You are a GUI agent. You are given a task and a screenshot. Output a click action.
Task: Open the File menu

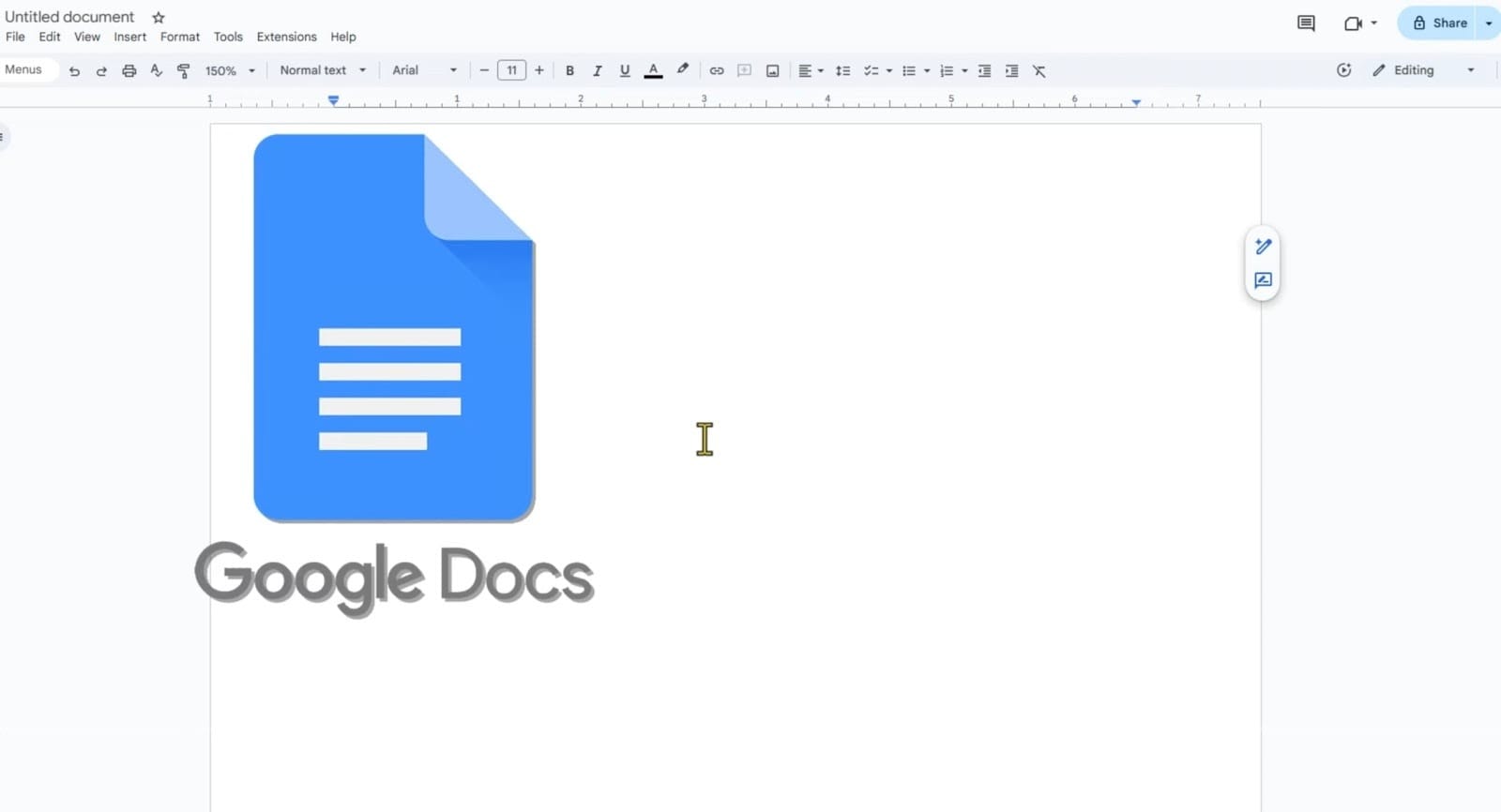(15, 37)
